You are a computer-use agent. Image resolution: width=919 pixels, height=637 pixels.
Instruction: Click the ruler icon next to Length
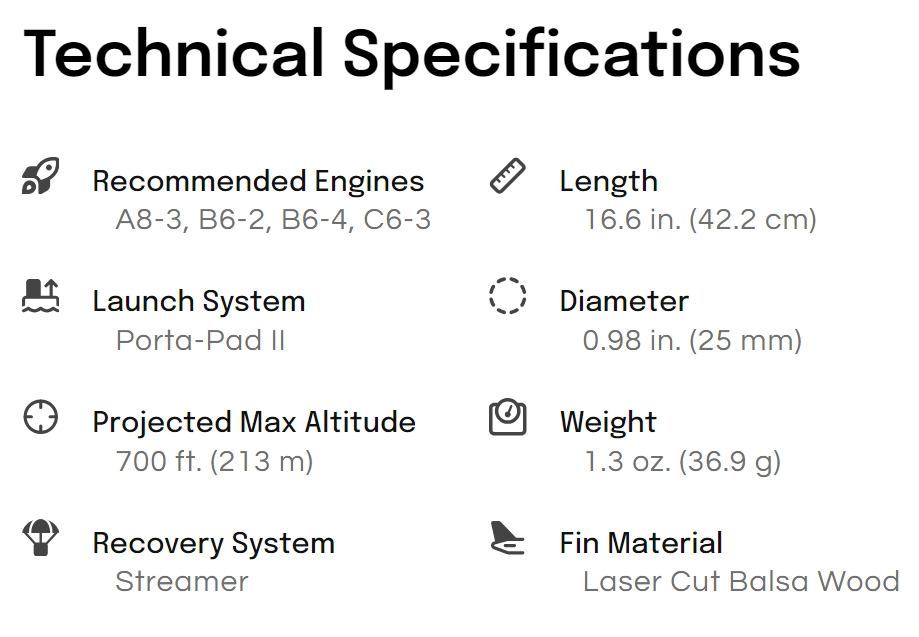(508, 175)
